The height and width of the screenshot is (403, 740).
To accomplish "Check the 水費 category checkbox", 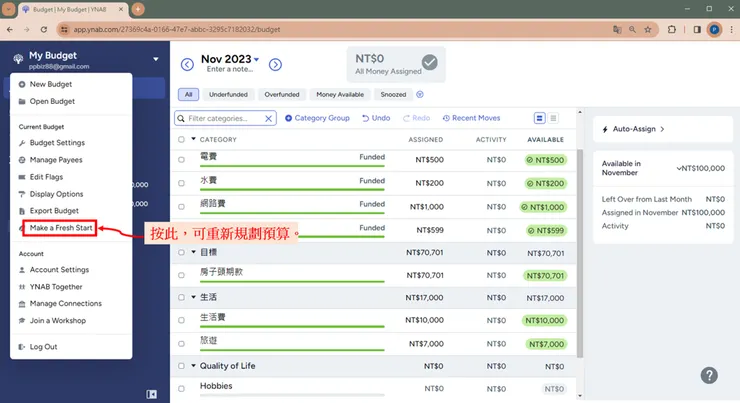I will [181, 183].
